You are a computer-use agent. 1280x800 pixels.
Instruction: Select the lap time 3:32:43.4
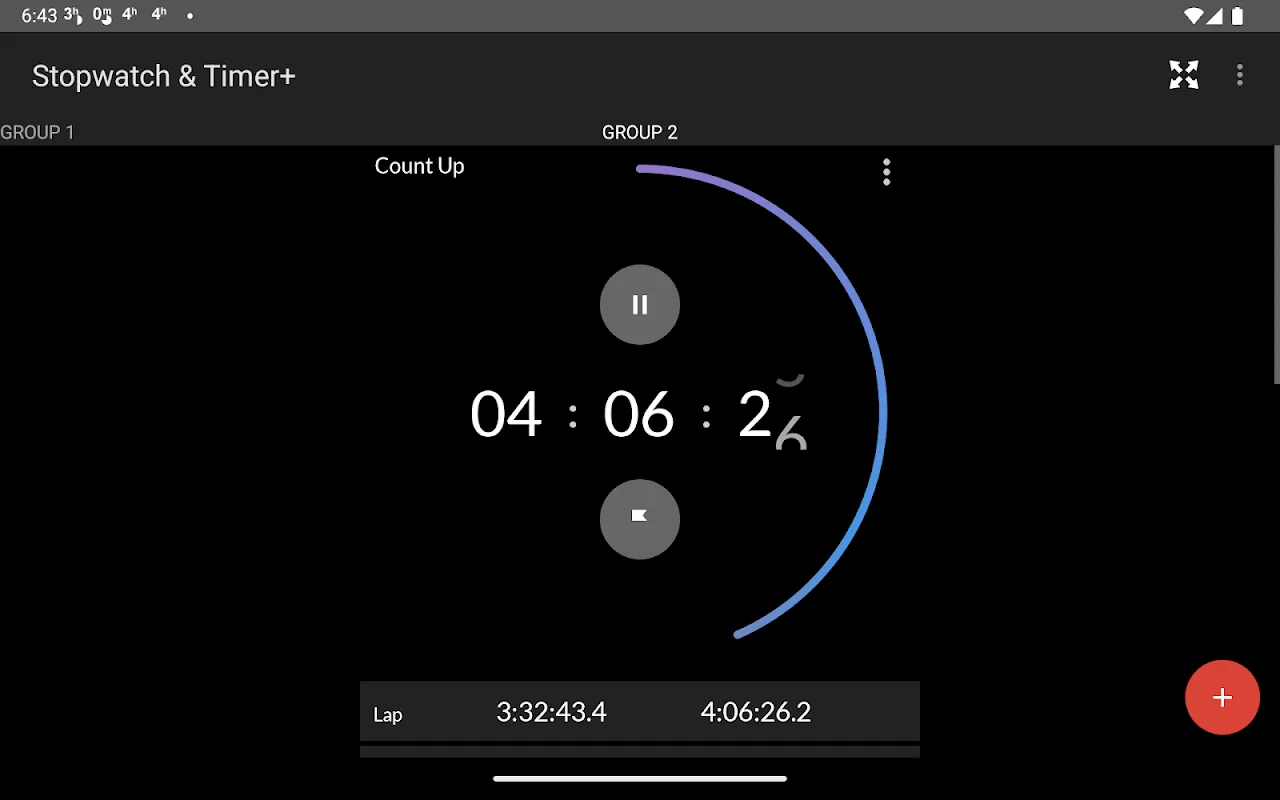[551, 712]
